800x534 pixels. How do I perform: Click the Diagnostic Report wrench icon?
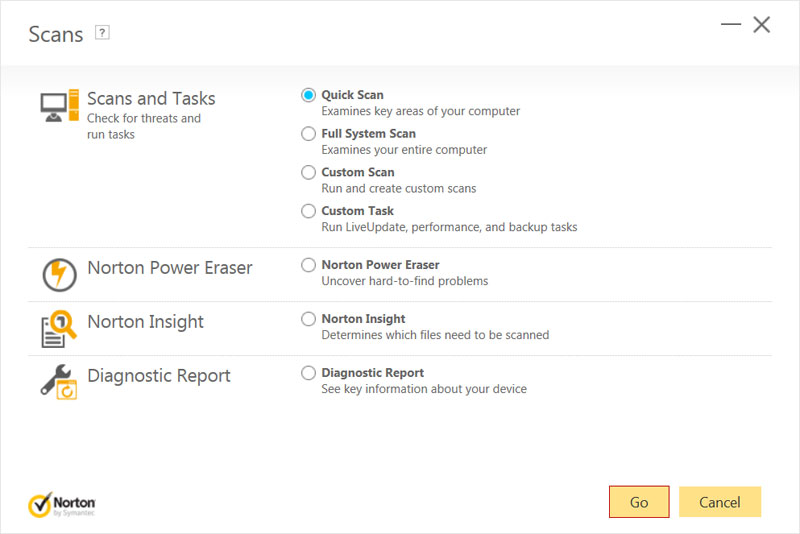coord(59,382)
